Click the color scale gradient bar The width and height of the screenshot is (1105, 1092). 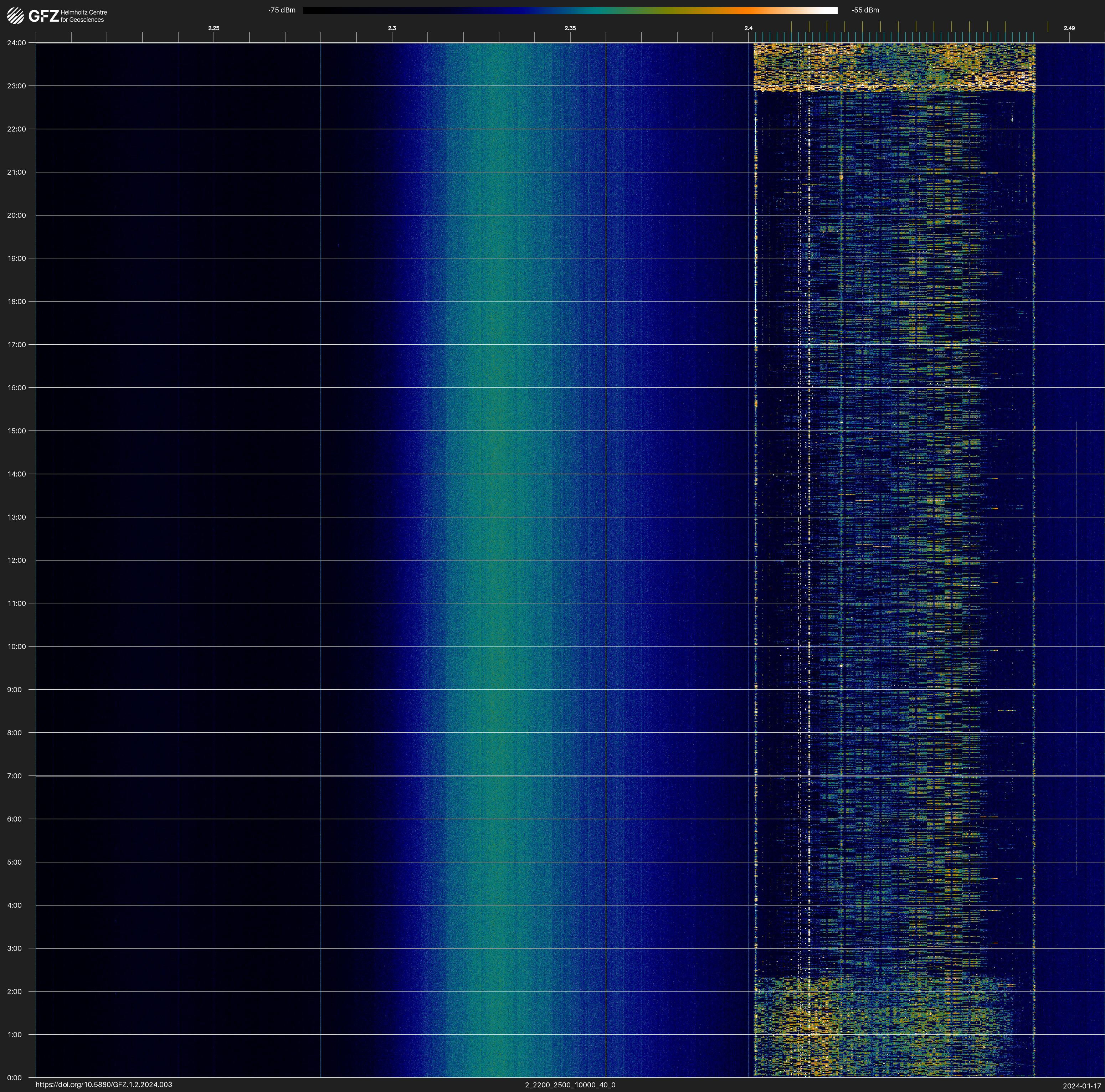point(570,10)
